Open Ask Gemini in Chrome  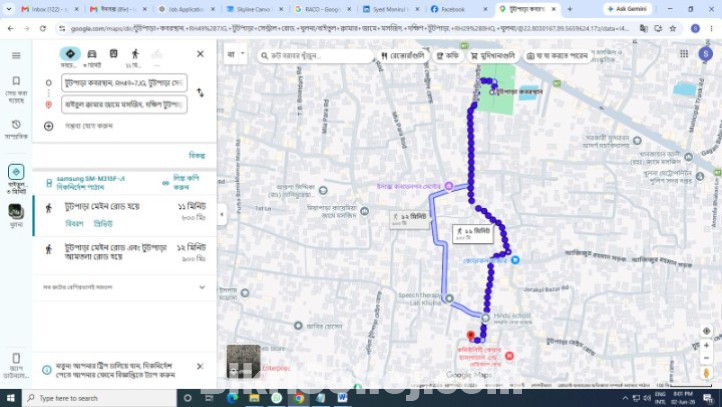tap(627, 9)
